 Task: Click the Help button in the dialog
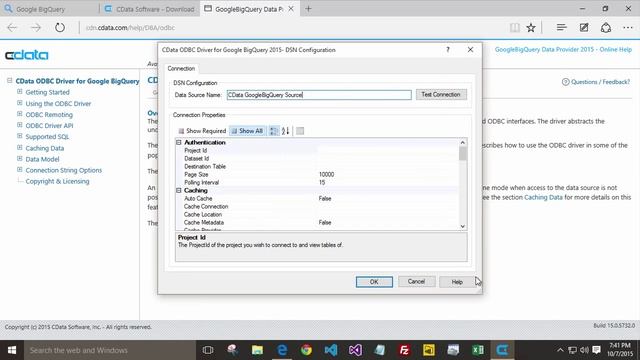pos(457,282)
